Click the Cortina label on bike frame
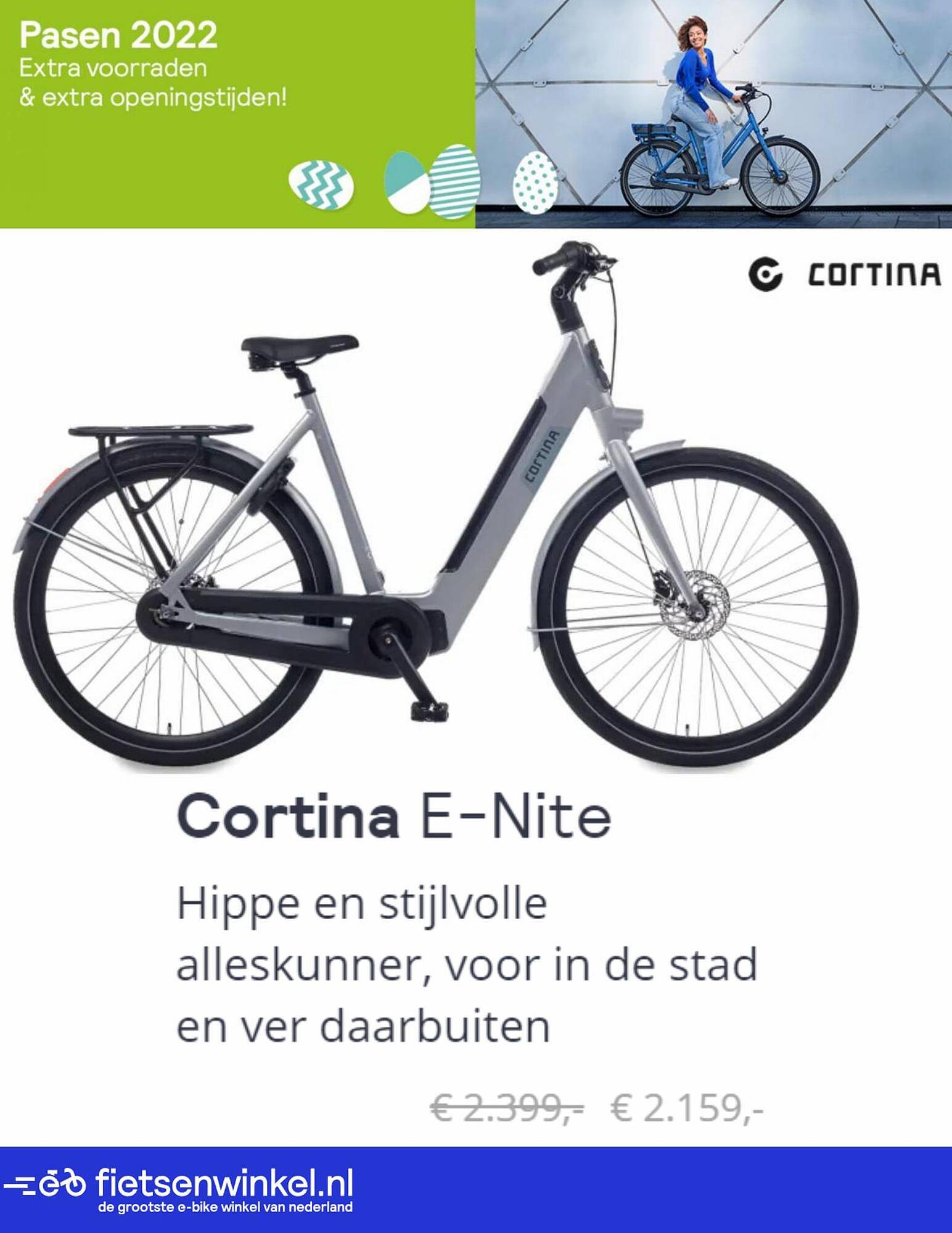952x1233 pixels. pyautogui.click(x=541, y=457)
